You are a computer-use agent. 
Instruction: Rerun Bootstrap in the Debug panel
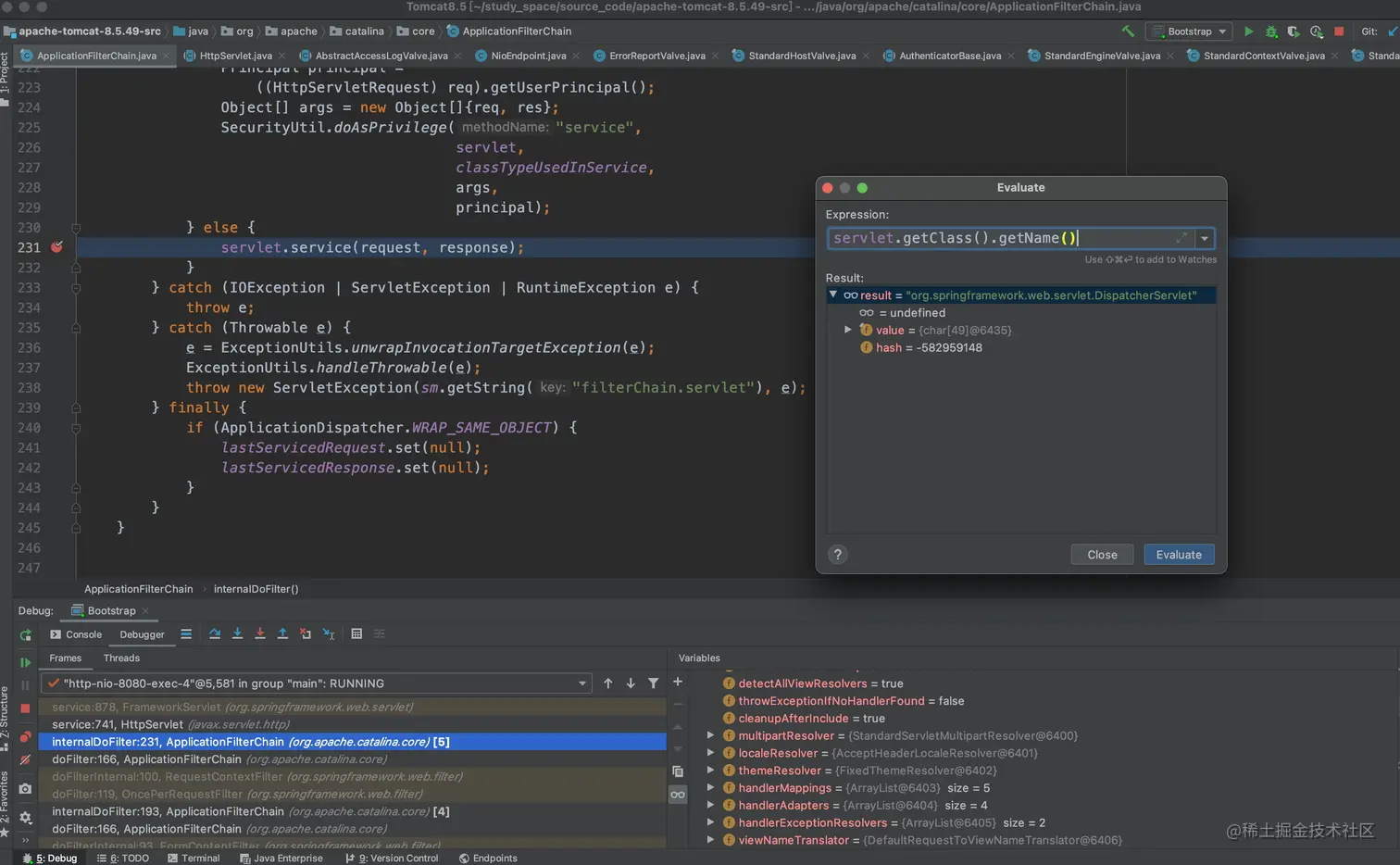[x=25, y=635]
